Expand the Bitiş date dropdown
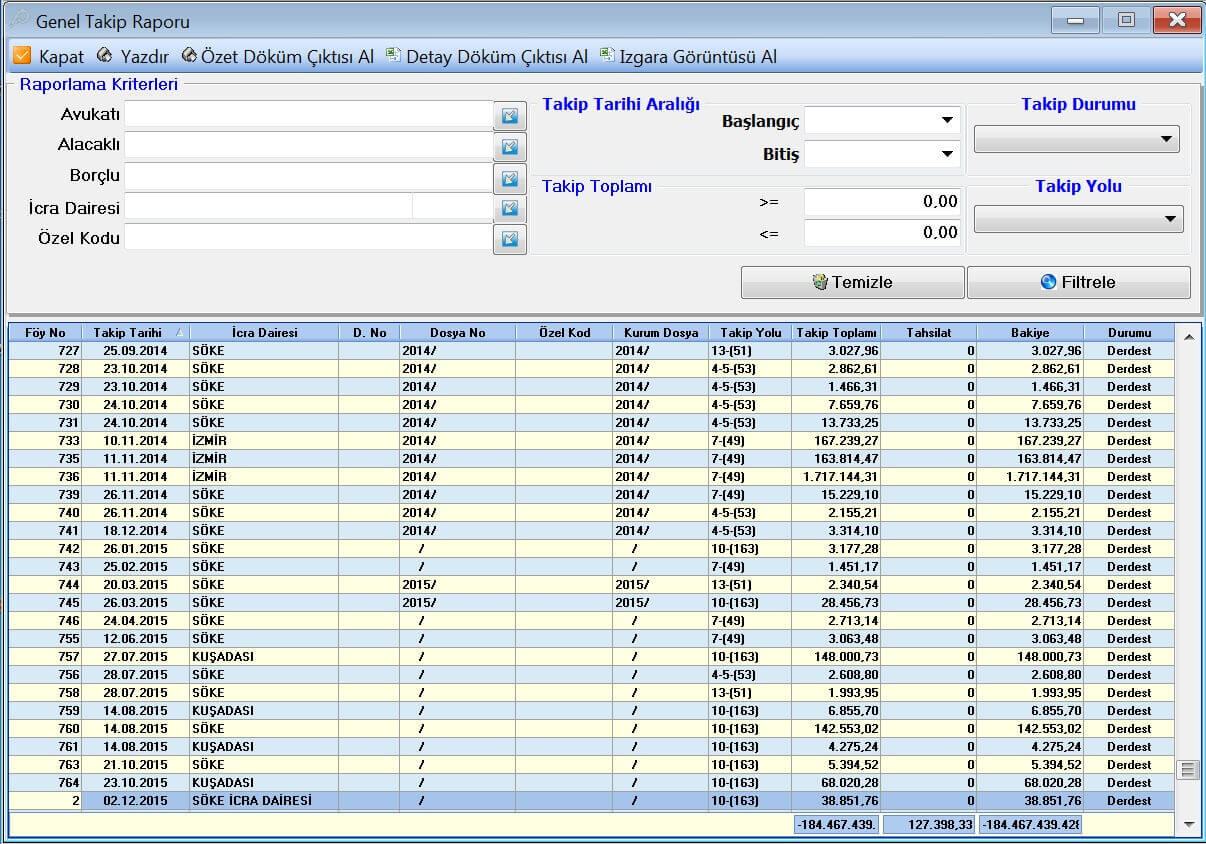The width and height of the screenshot is (1206, 844). click(946, 154)
